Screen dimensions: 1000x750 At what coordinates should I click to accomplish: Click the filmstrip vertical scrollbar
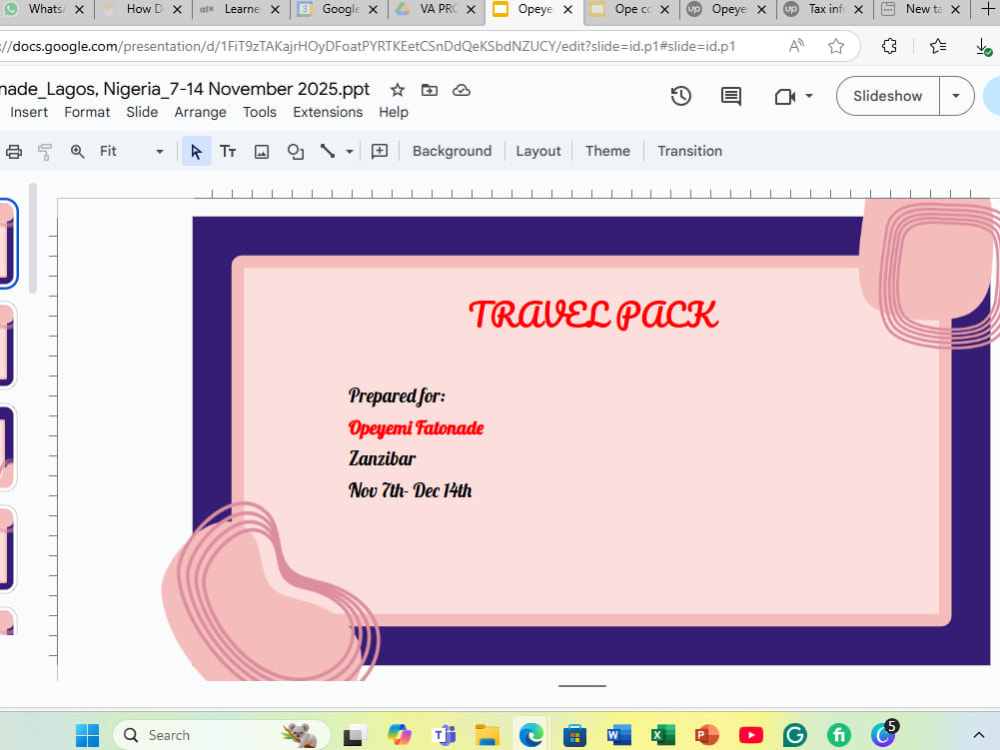click(x=33, y=239)
